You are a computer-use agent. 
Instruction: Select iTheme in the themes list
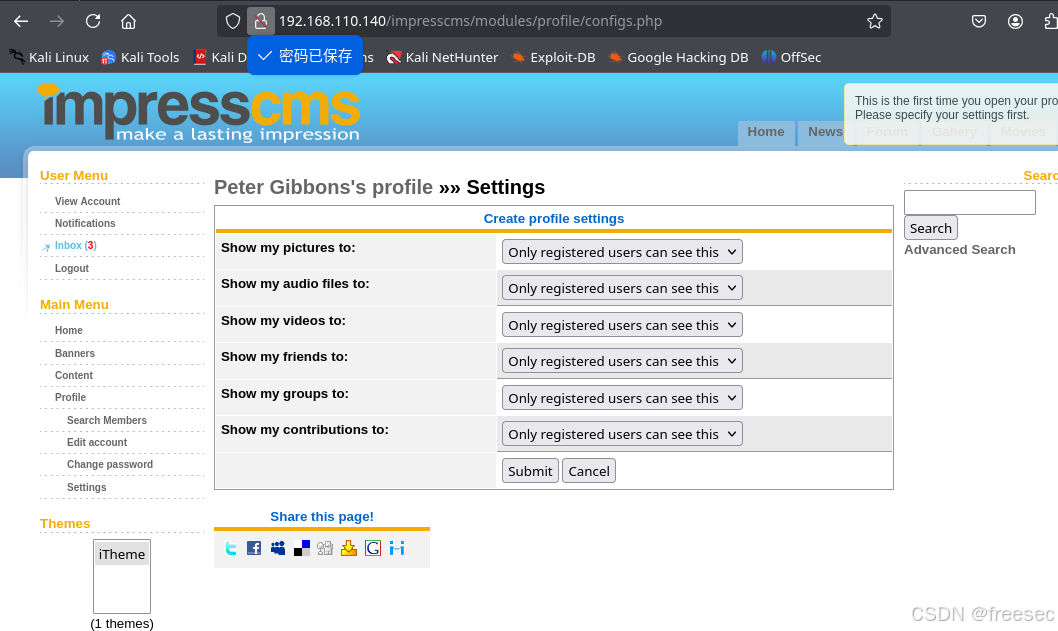[121, 554]
